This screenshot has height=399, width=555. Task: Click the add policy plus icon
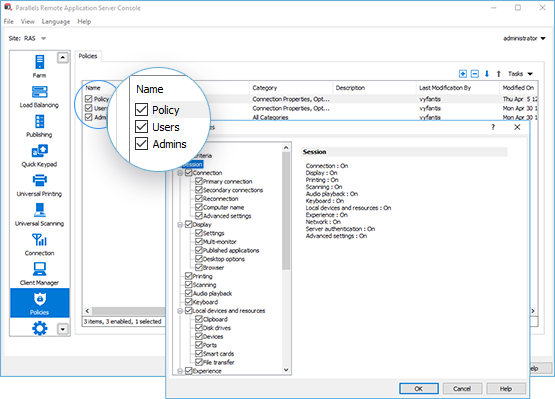[x=463, y=74]
